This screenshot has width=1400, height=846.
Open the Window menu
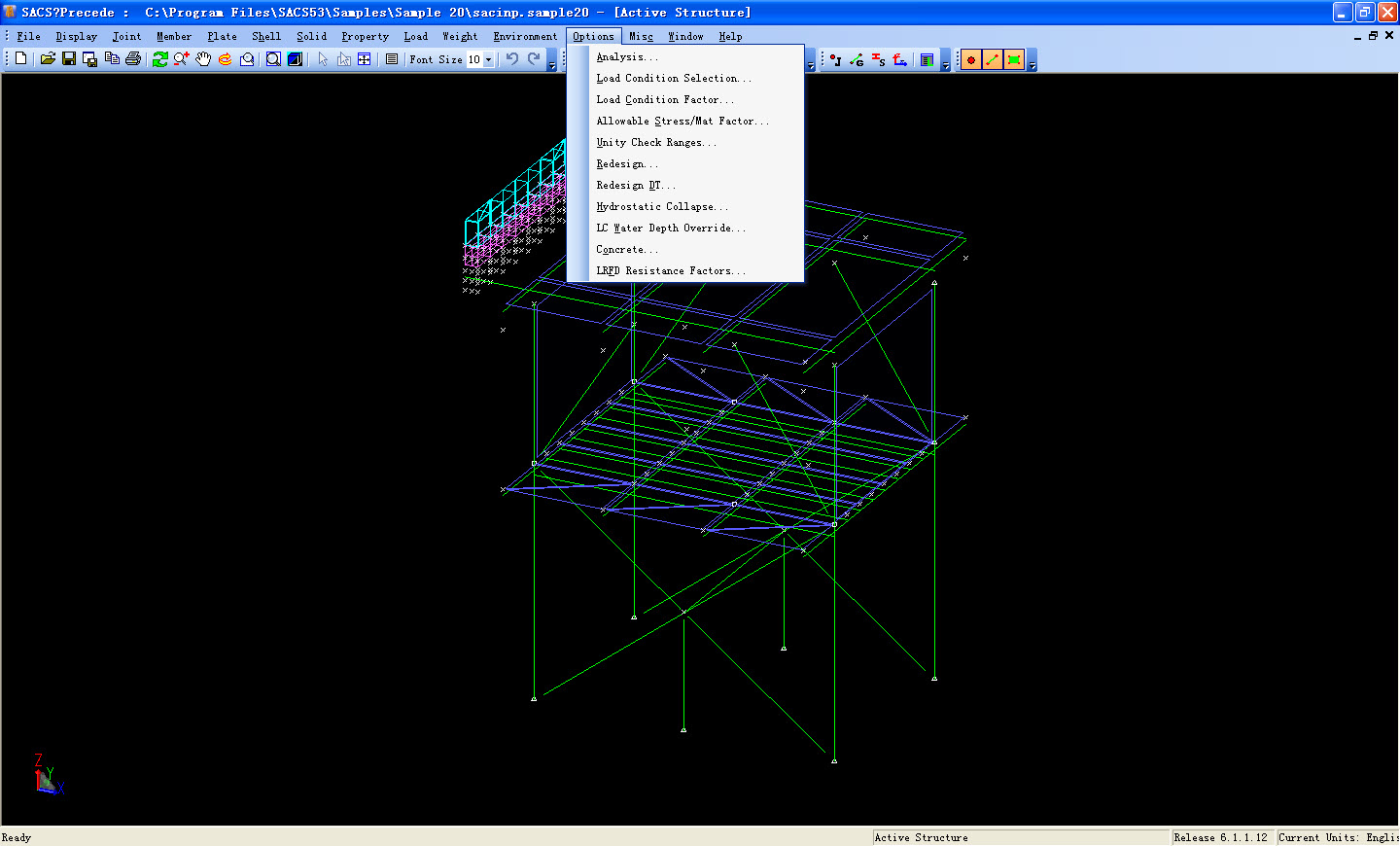[685, 36]
